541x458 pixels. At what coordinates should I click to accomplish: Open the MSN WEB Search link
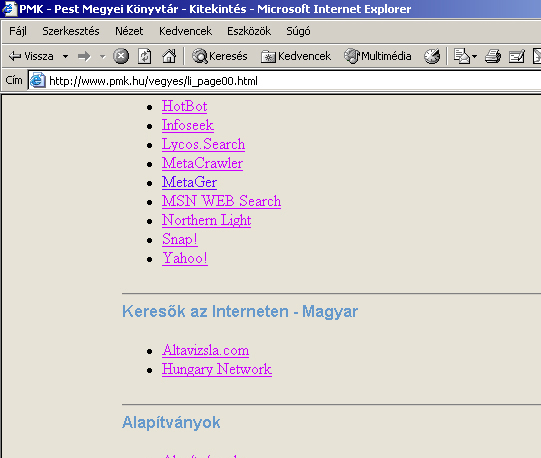tap(222, 201)
